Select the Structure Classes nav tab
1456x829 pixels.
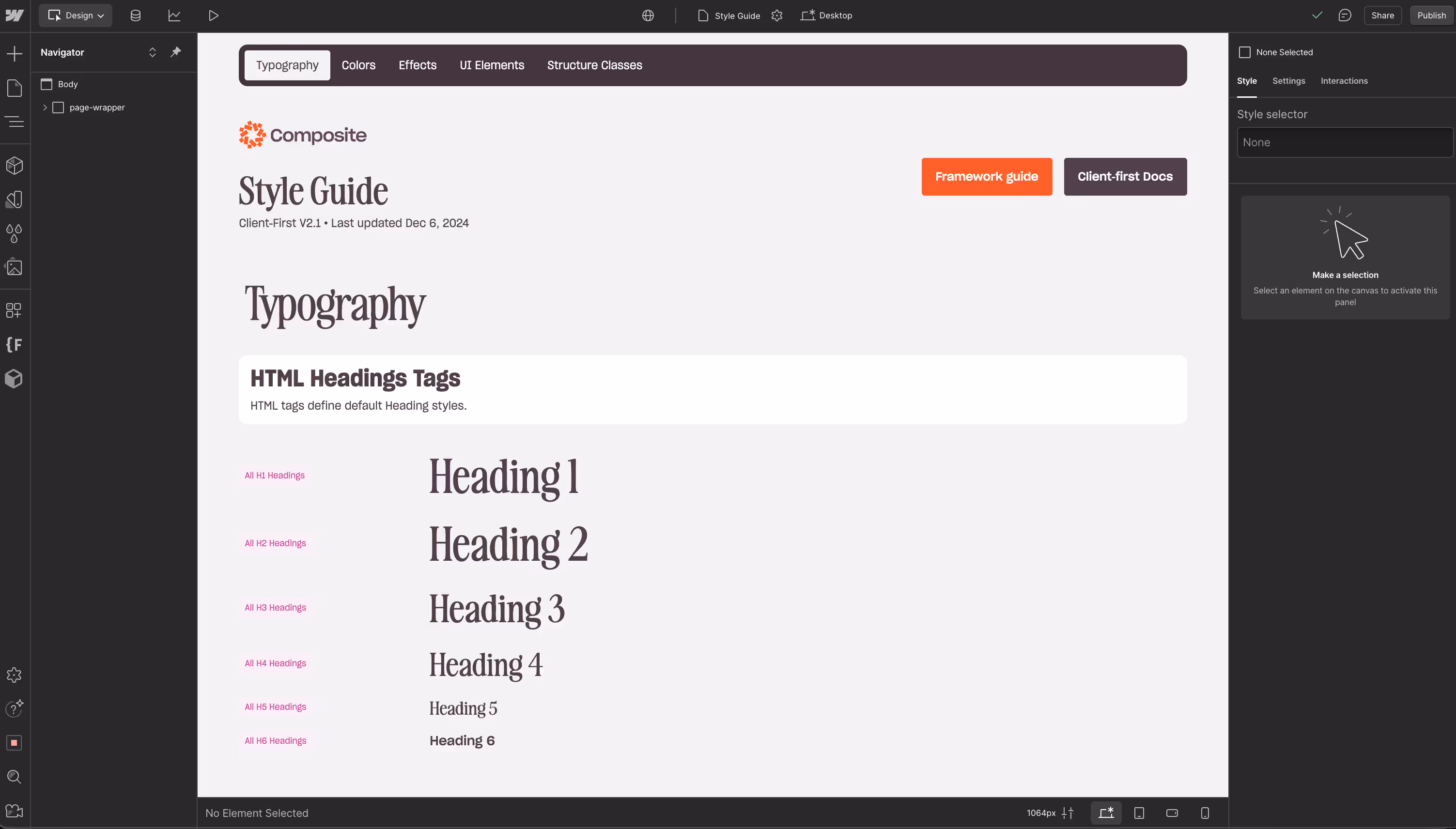(x=594, y=65)
